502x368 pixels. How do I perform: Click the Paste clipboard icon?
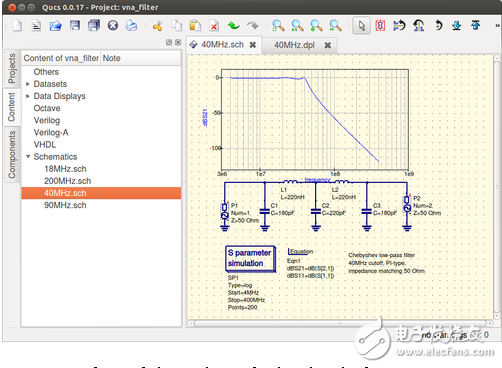coord(195,26)
